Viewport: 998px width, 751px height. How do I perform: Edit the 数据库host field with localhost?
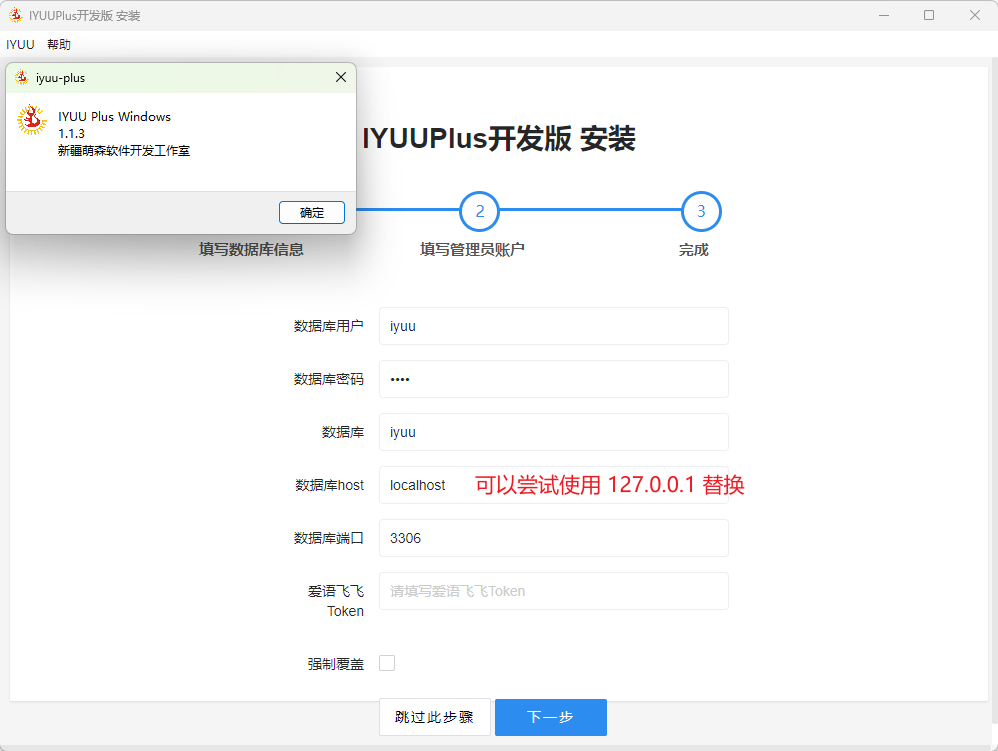554,485
